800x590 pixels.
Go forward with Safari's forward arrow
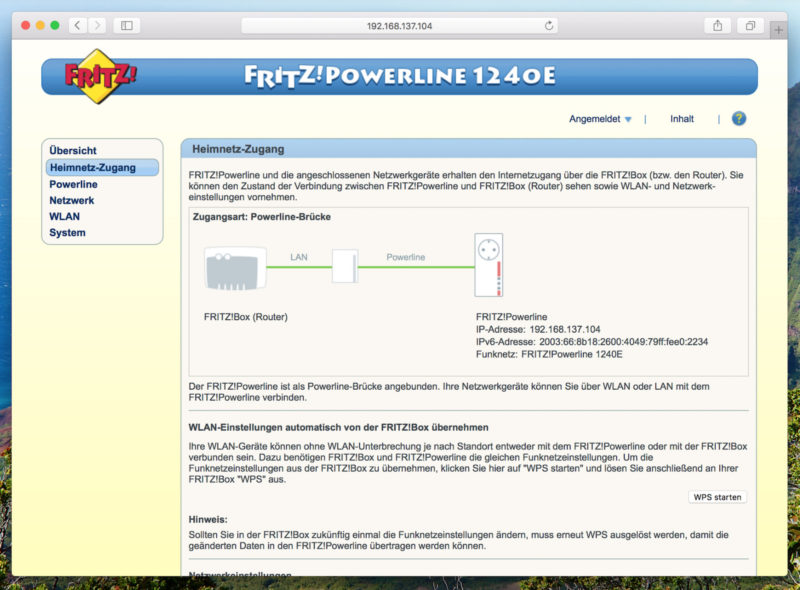pos(97,26)
